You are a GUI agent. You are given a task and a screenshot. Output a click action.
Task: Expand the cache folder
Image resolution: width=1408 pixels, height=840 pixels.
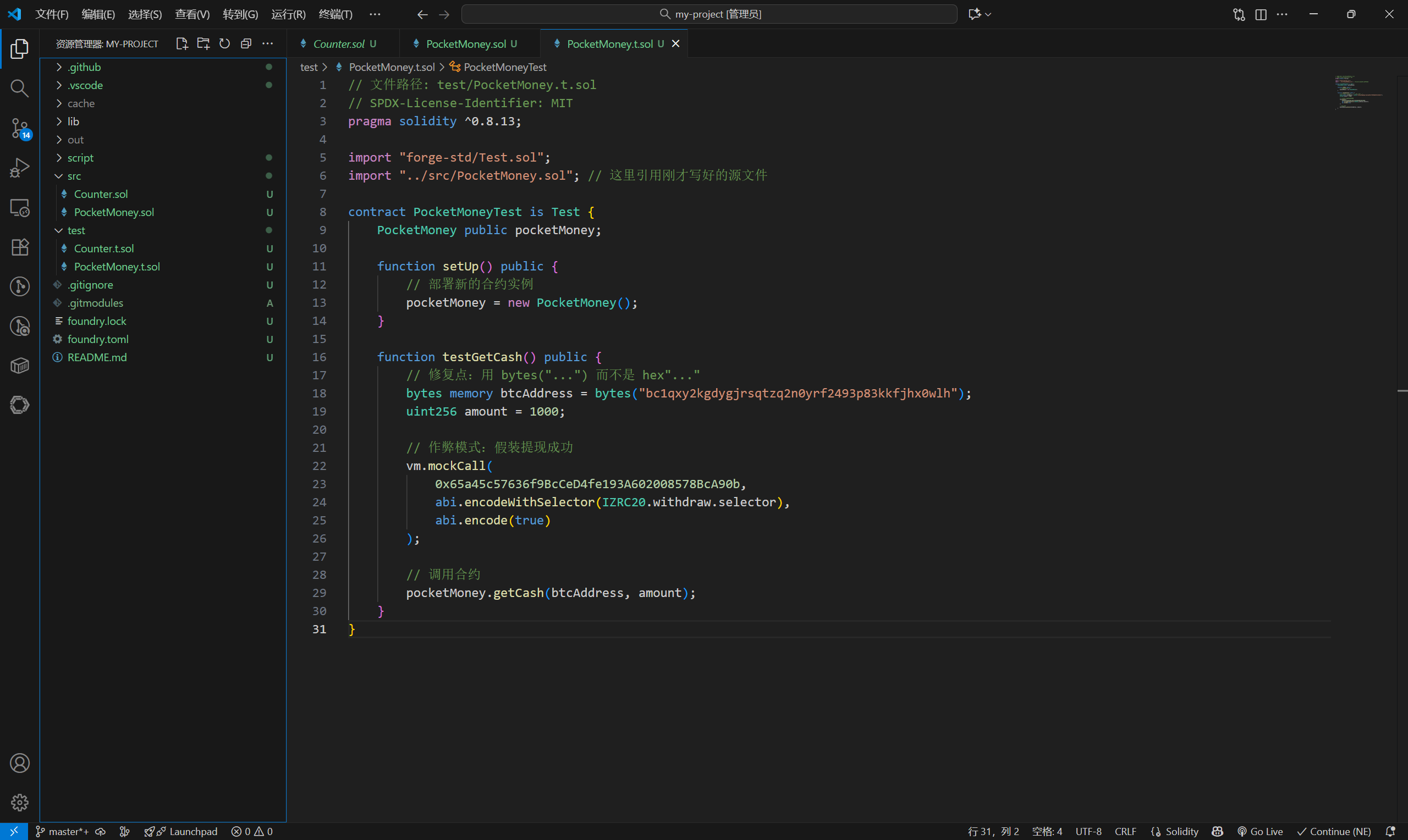tap(162, 103)
